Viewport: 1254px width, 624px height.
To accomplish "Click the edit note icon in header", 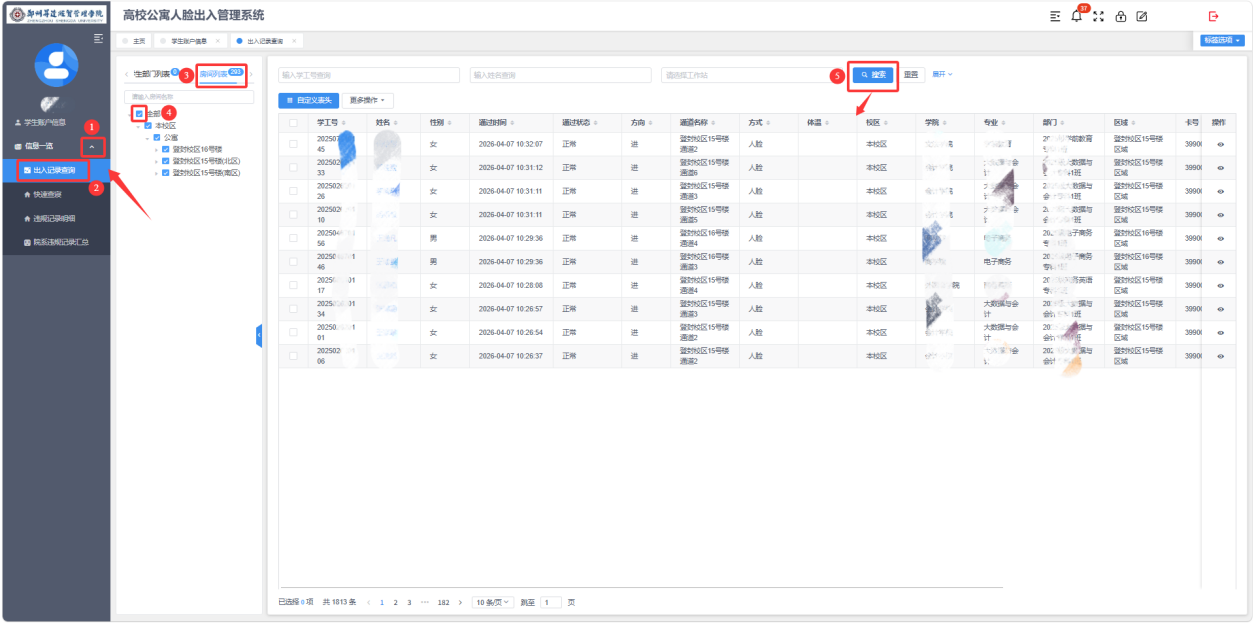I will 1142,16.
